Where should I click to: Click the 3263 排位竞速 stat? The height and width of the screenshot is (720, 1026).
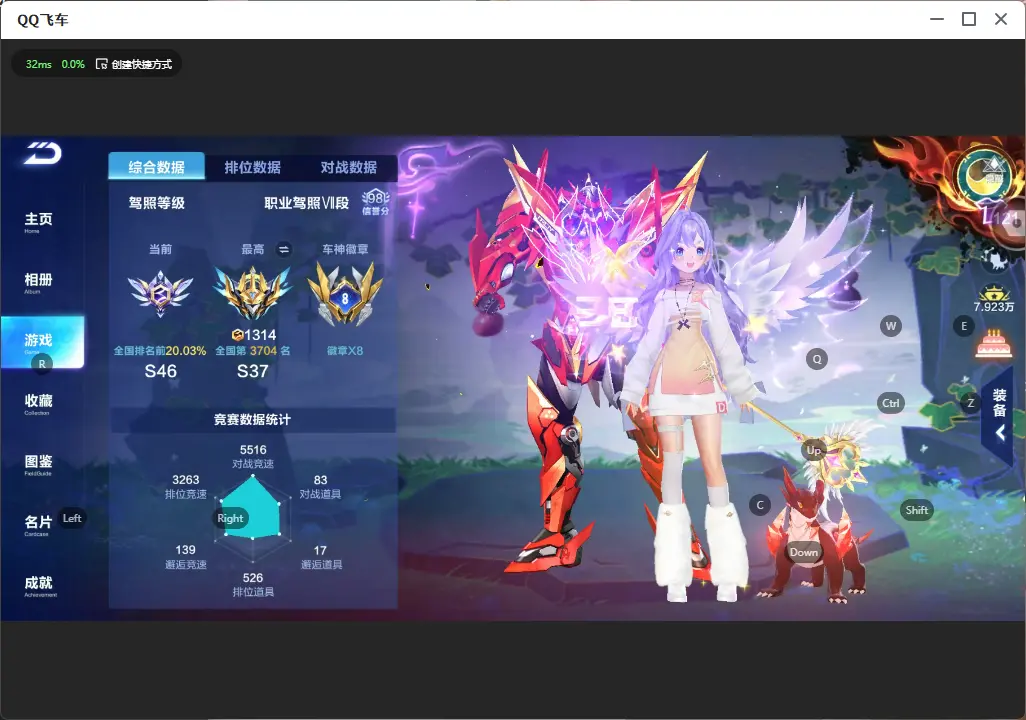186,486
